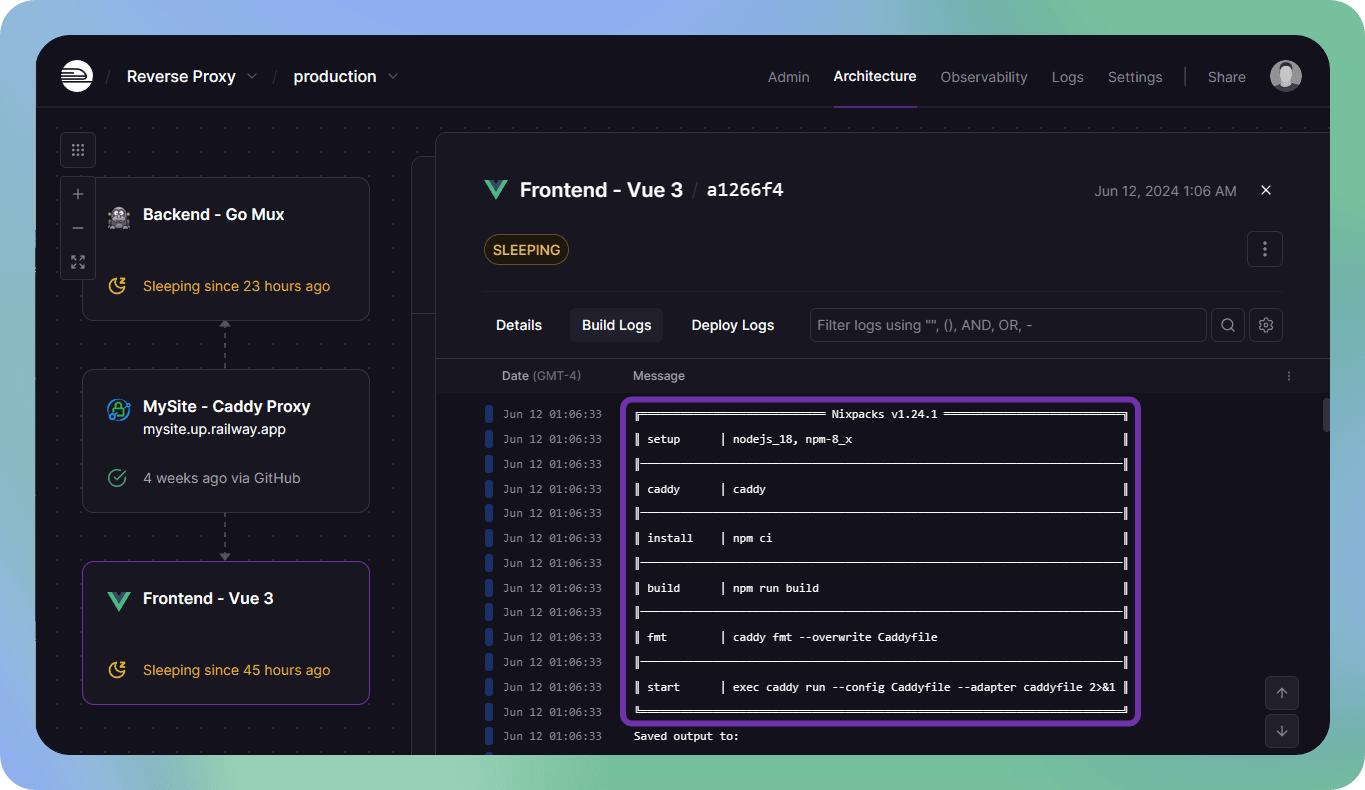This screenshot has height=790, width=1365.
Task: Switch to Deploy Logs tab
Action: 733,325
